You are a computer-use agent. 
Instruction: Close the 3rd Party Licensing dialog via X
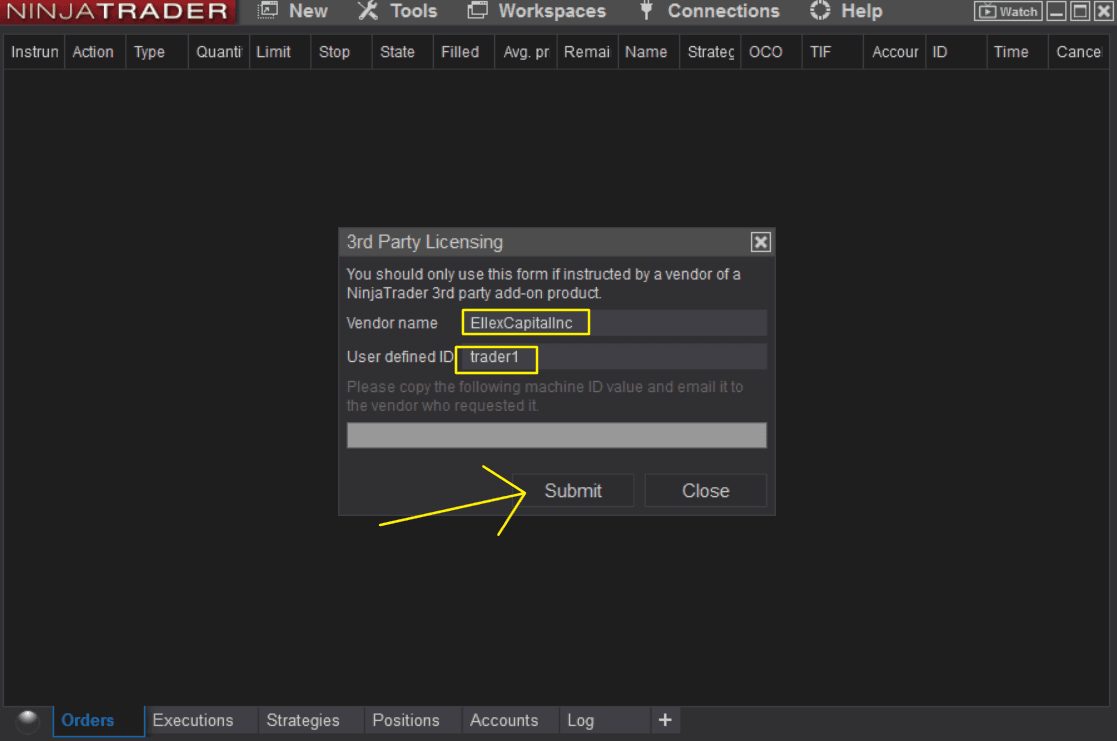point(761,242)
